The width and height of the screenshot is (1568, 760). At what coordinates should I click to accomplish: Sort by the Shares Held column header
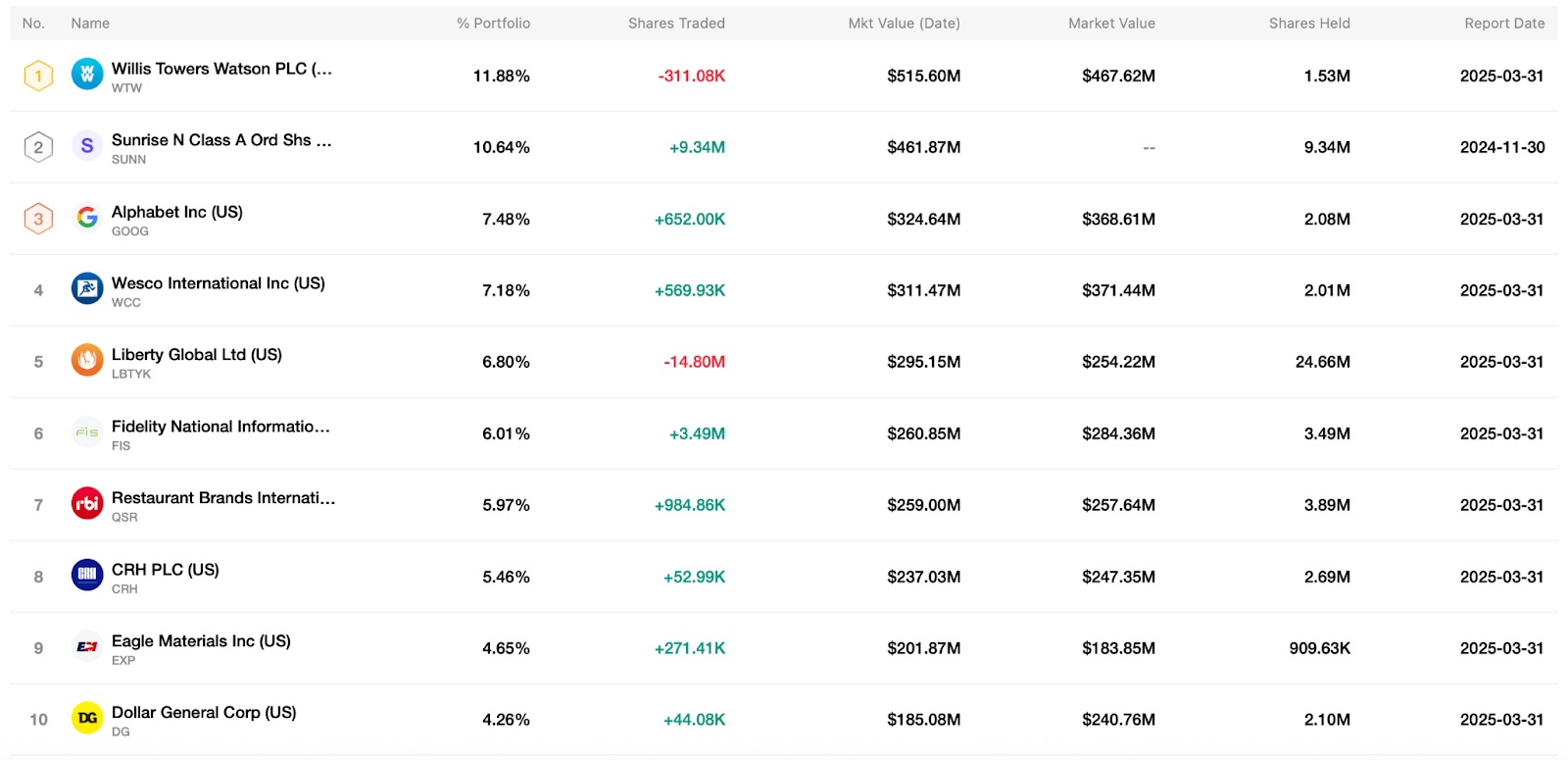point(1309,24)
